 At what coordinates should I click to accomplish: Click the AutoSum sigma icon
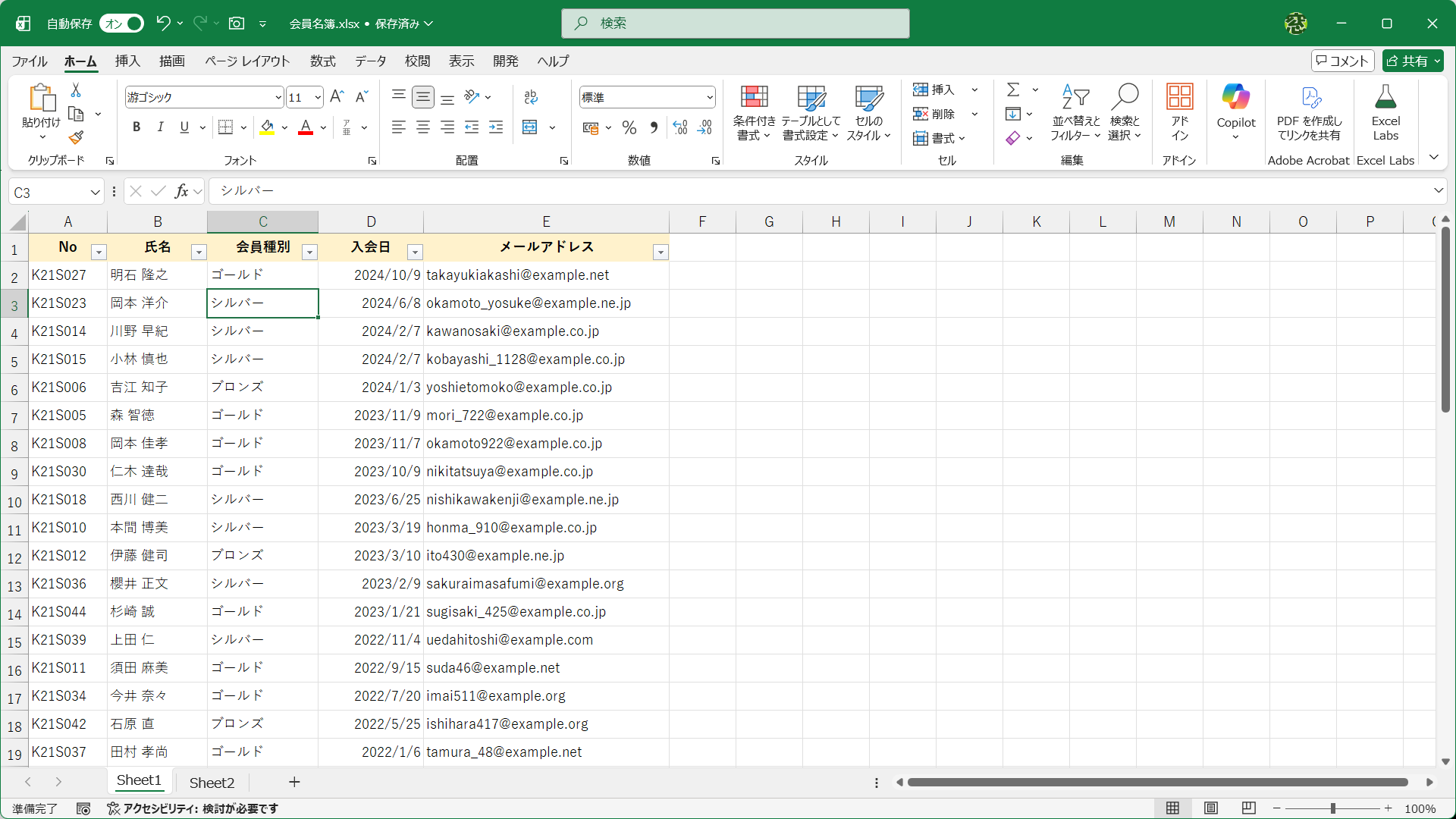click(x=1012, y=89)
